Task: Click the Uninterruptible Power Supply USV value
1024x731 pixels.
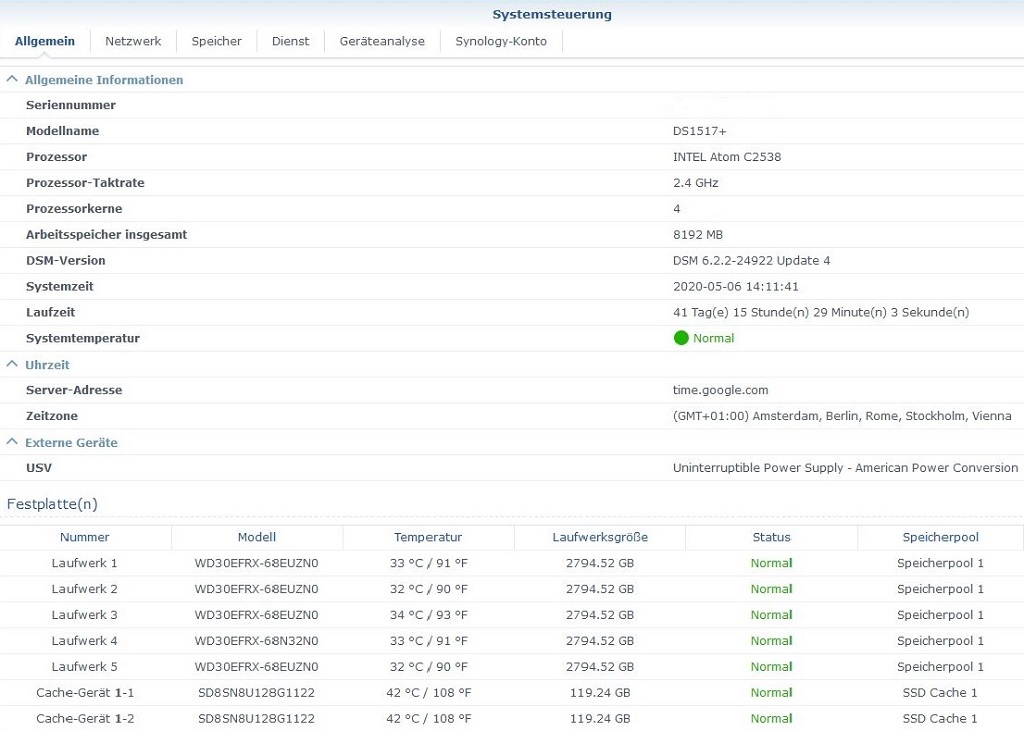Action: pos(845,468)
